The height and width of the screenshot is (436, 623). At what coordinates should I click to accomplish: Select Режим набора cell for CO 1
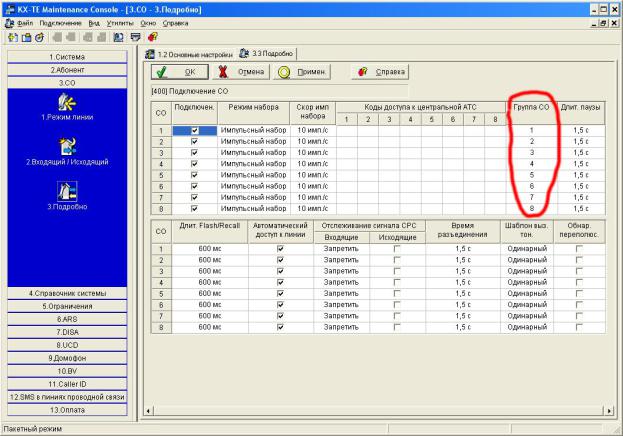253,130
